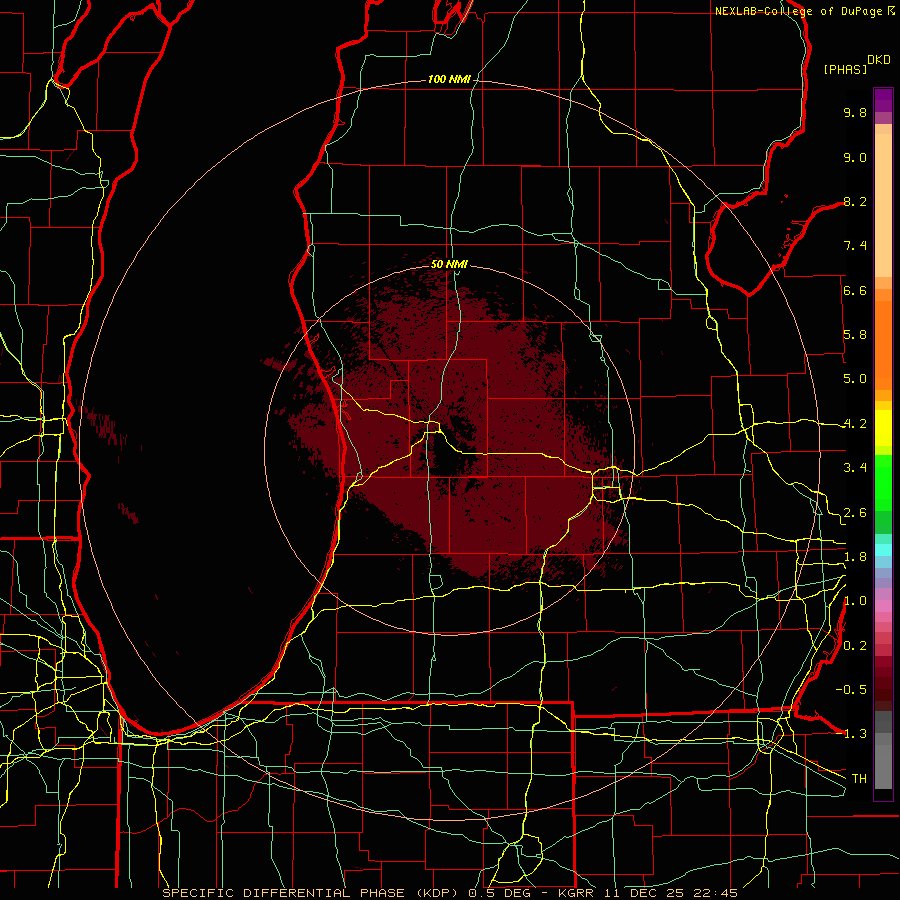This screenshot has width=900, height=900.
Task: Select the purple top color bar segment
Action: [883, 100]
